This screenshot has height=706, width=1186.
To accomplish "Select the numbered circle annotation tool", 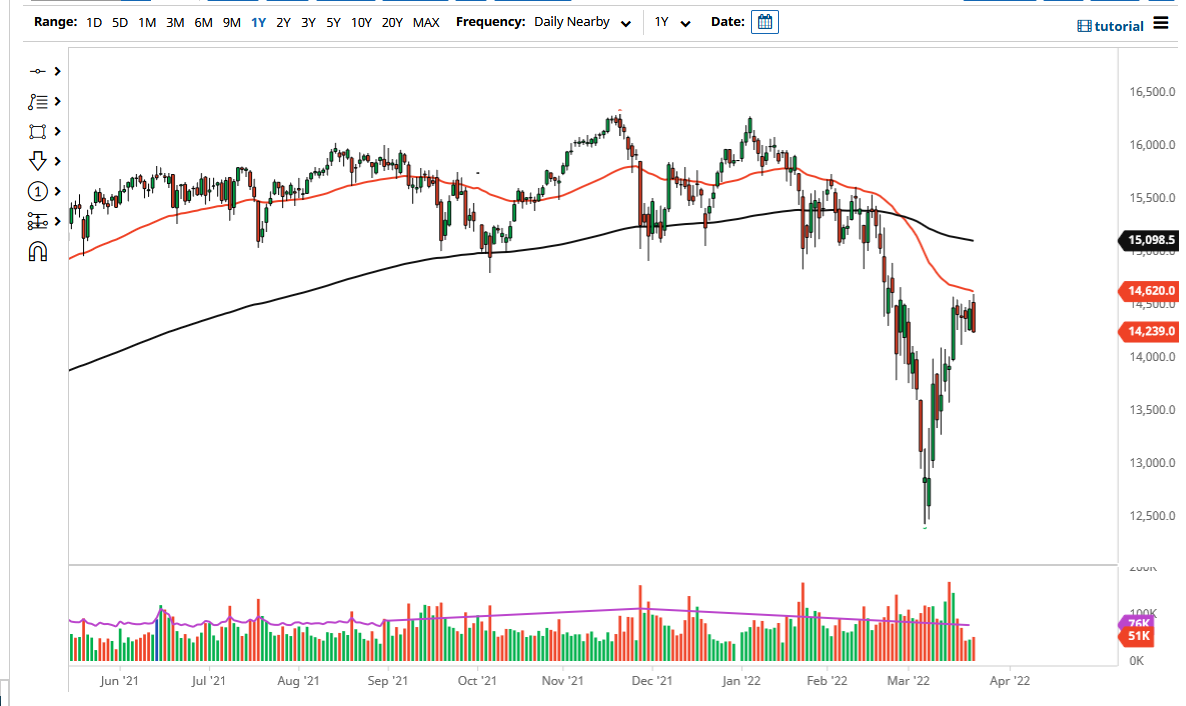I will point(38,191).
